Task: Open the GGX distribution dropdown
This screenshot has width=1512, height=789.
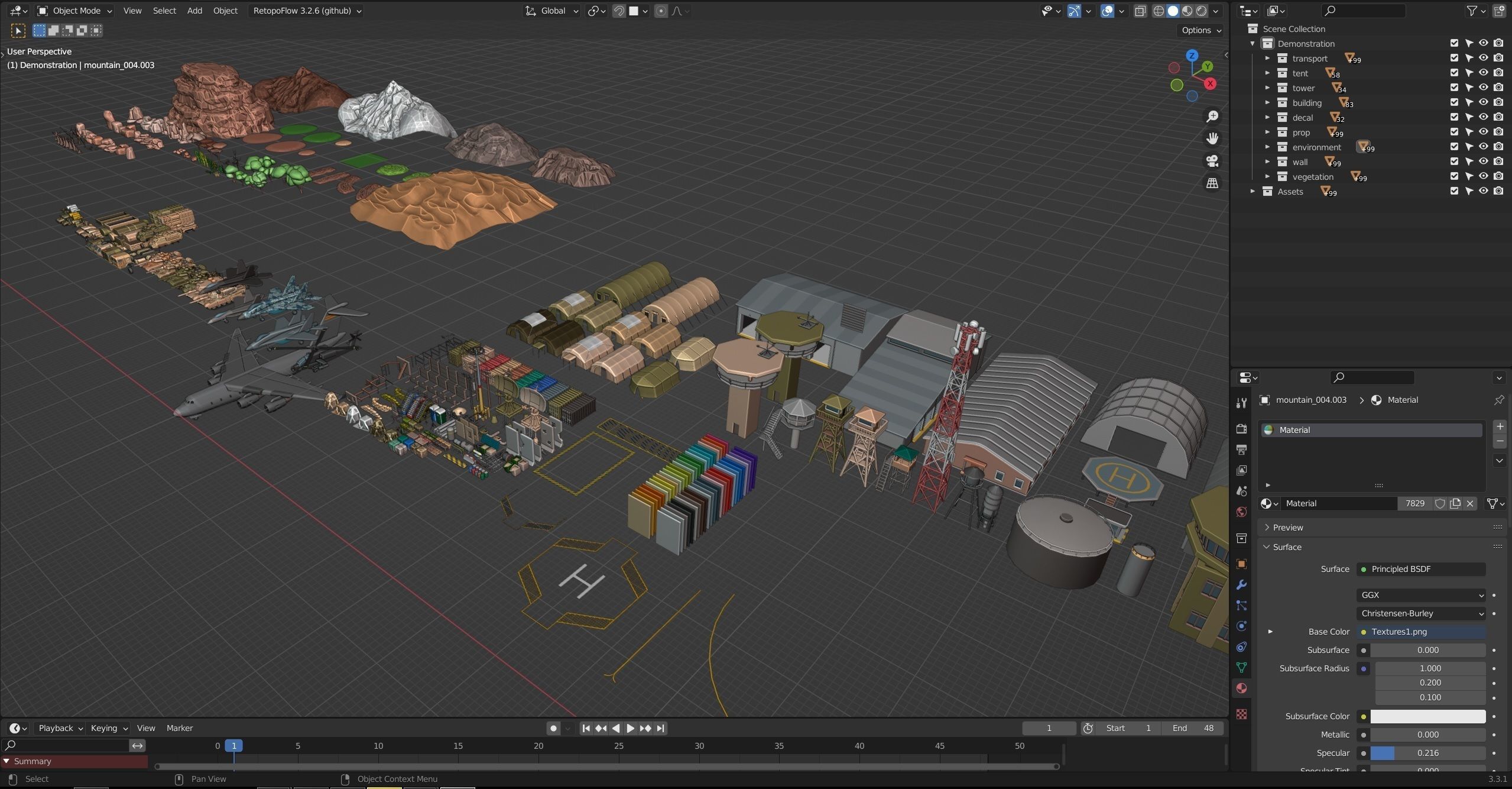Action: click(x=1421, y=595)
